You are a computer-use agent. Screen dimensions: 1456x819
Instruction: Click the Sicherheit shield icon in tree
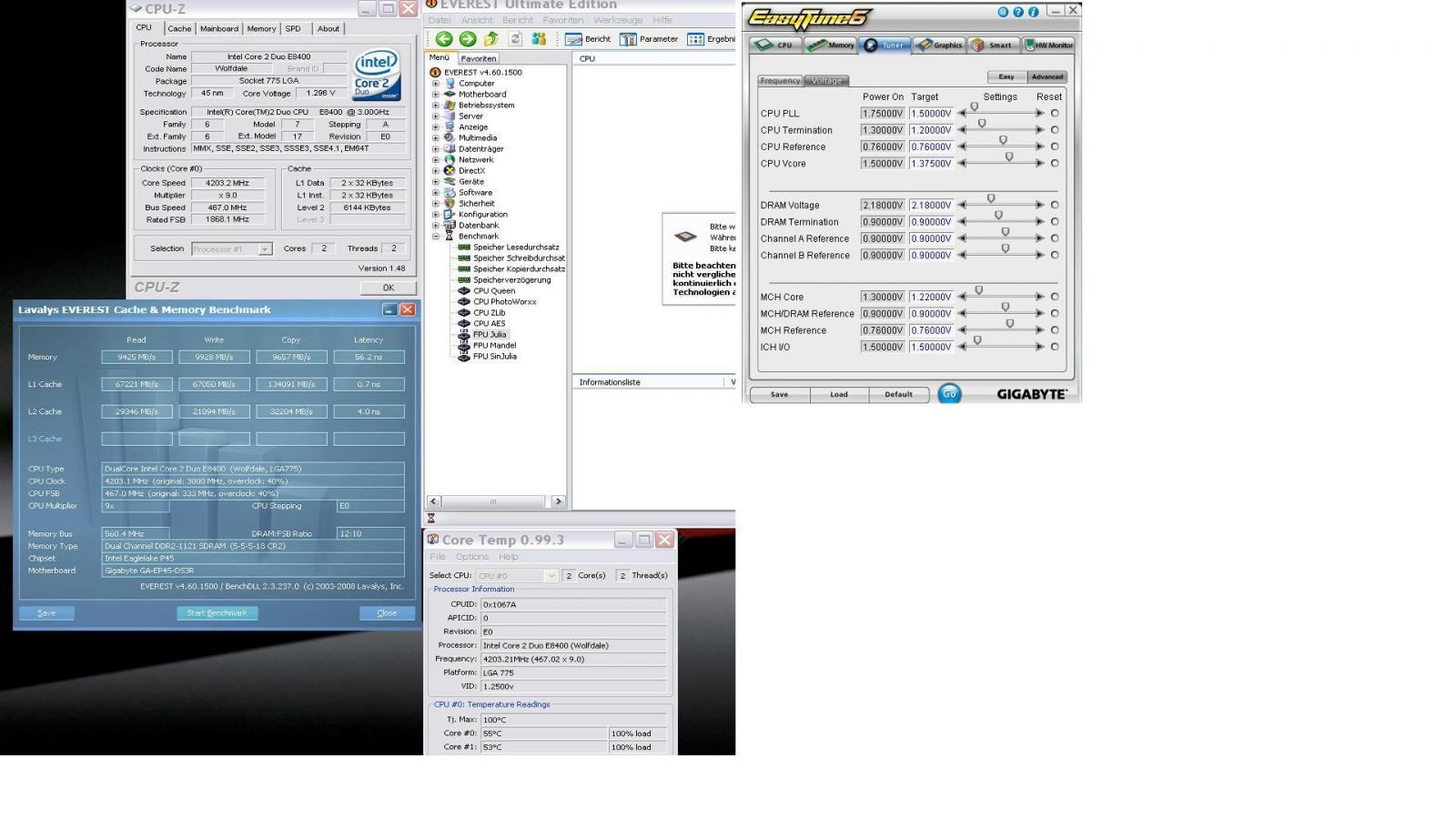click(450, 203)
